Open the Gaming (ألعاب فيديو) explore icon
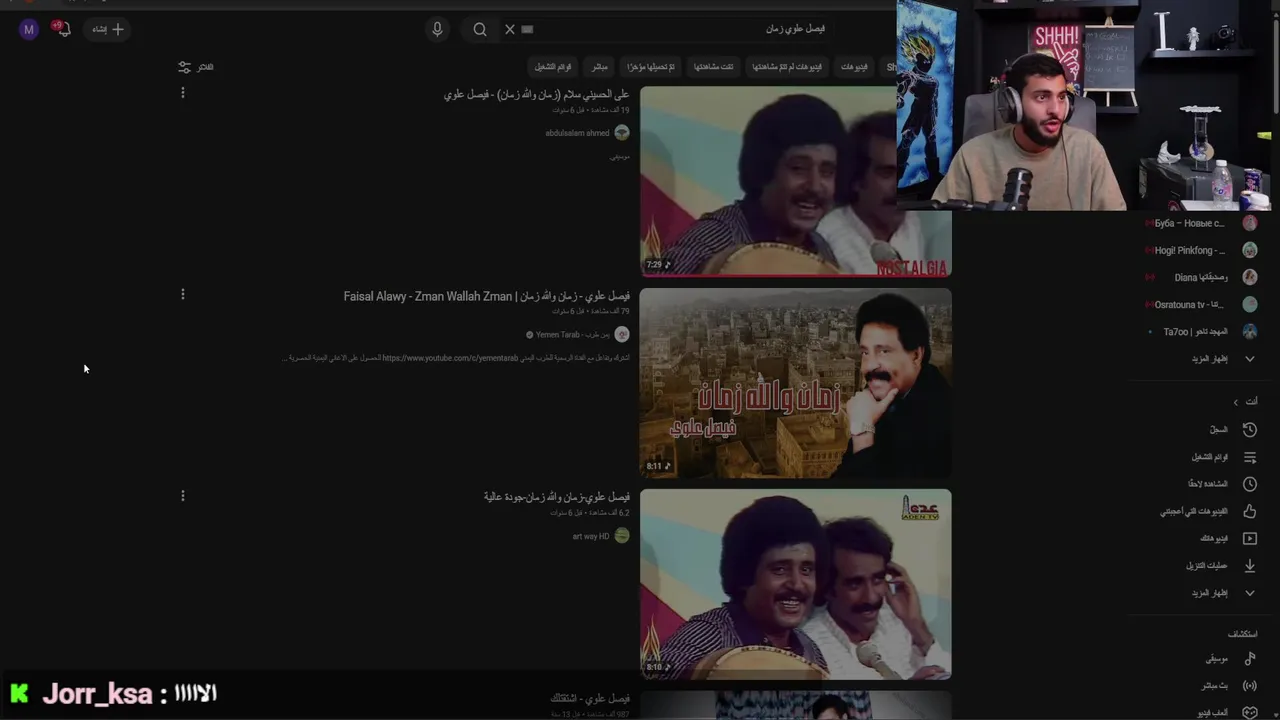1280x720 pixels. tap(1249, 713)
